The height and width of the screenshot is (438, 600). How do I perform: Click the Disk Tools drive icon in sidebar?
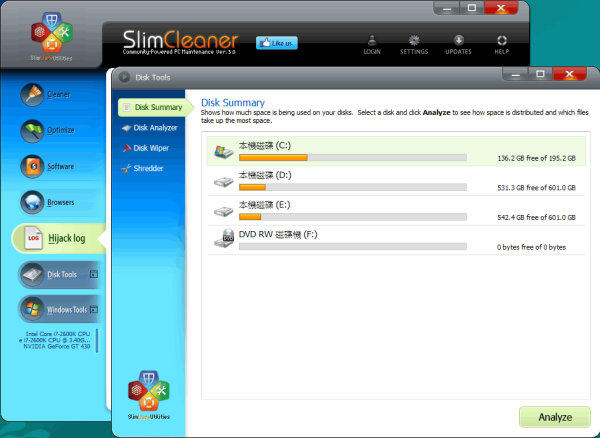[x=32, y=274]
